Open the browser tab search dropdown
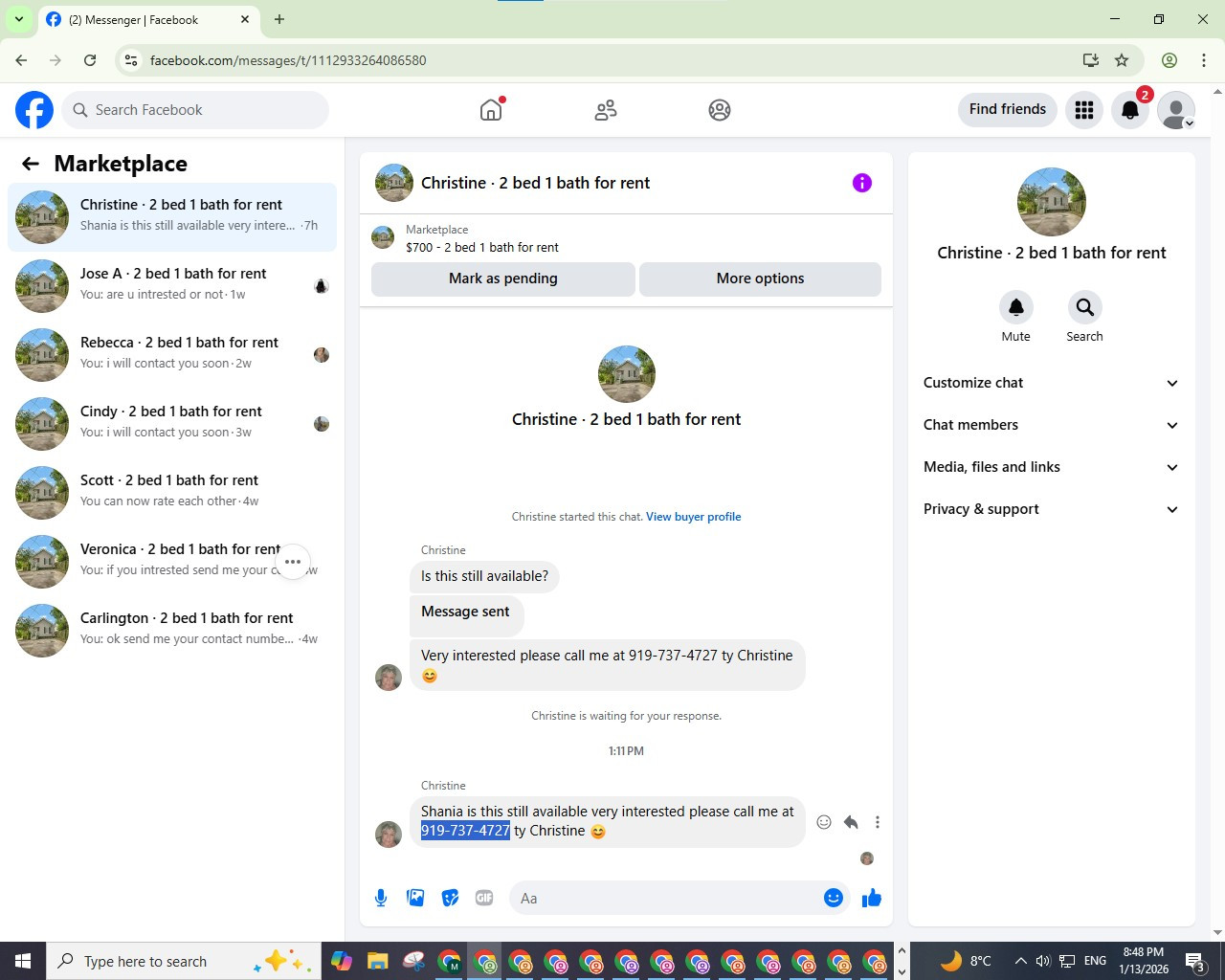Image resolution: width=1225 pixels, height=980 pixels. (x=18, y=19)
